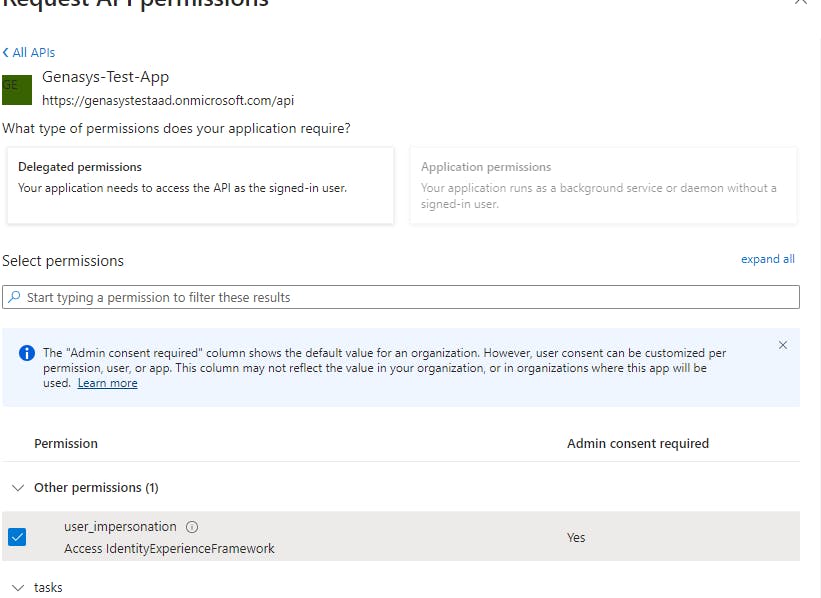Open the Learn more link

pos(107,383)
